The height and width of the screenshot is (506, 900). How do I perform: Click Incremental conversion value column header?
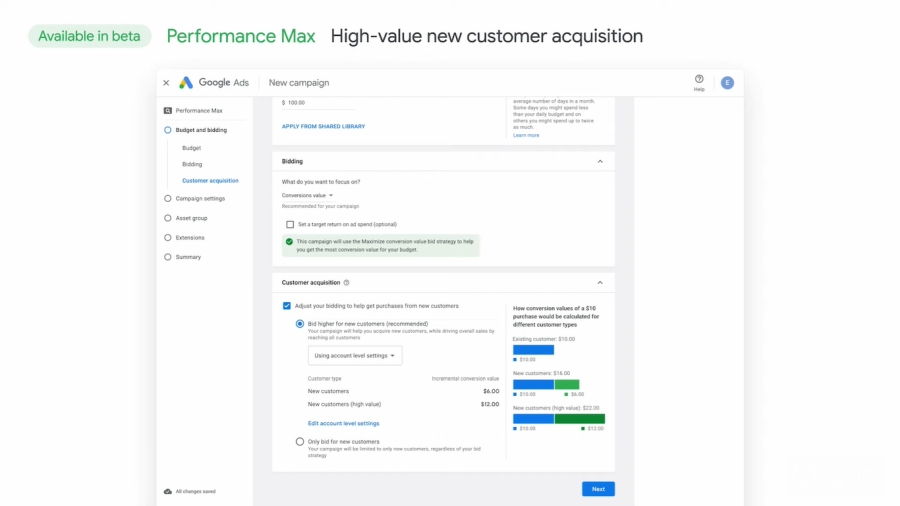pyautogui.click(x=465, y=379)
